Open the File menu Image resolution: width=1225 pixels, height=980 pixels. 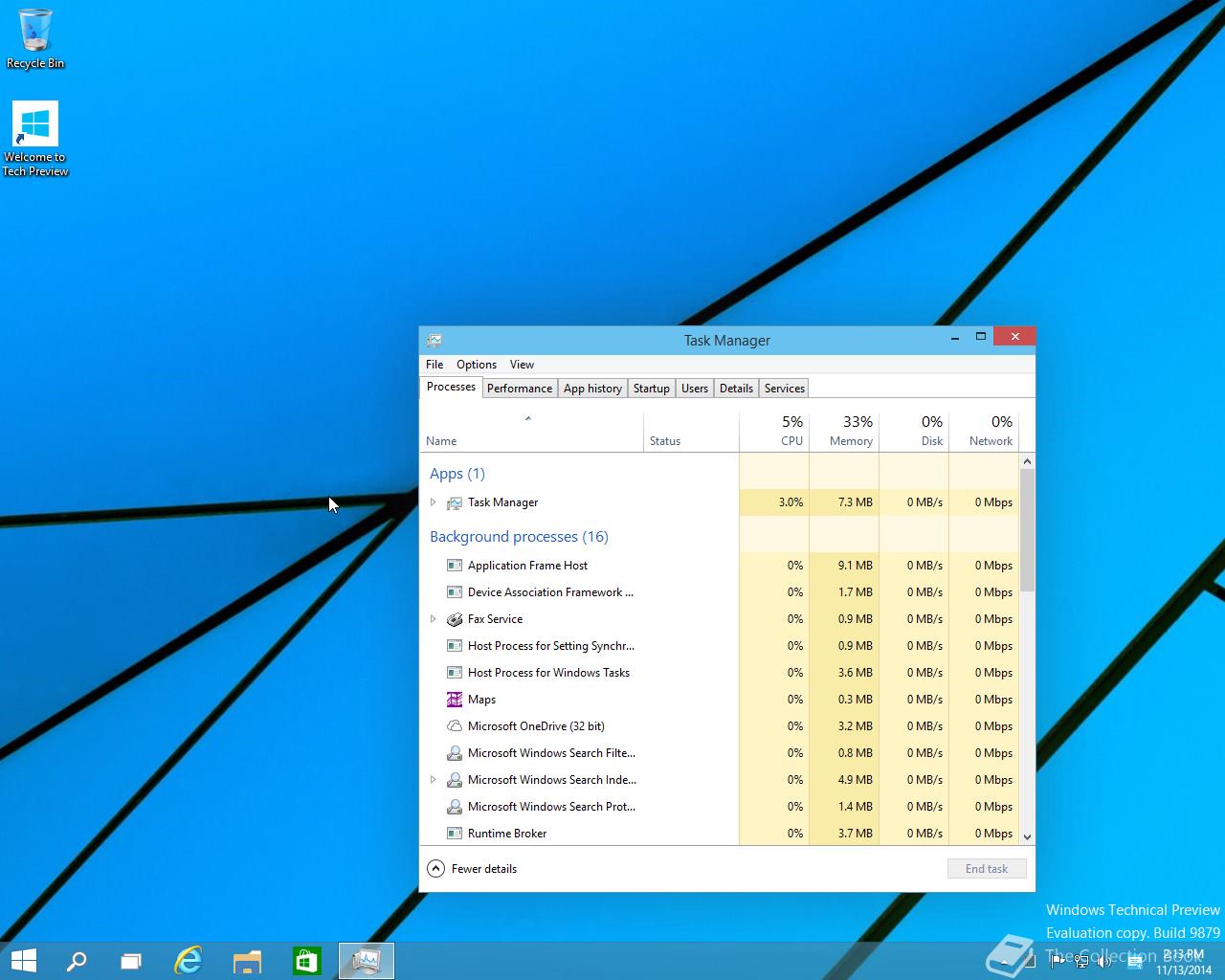[434, 365]
